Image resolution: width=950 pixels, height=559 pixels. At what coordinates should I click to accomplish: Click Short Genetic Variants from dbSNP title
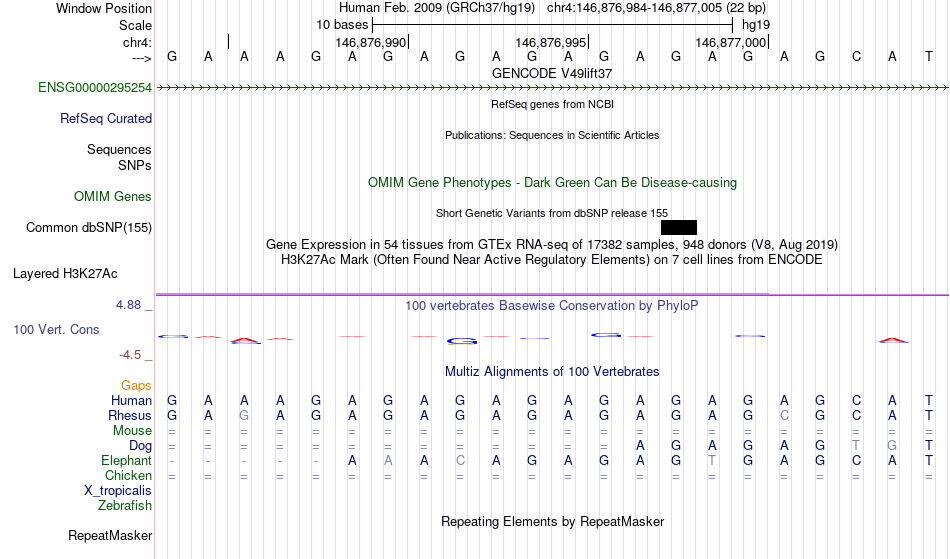(x=552, y=213)
